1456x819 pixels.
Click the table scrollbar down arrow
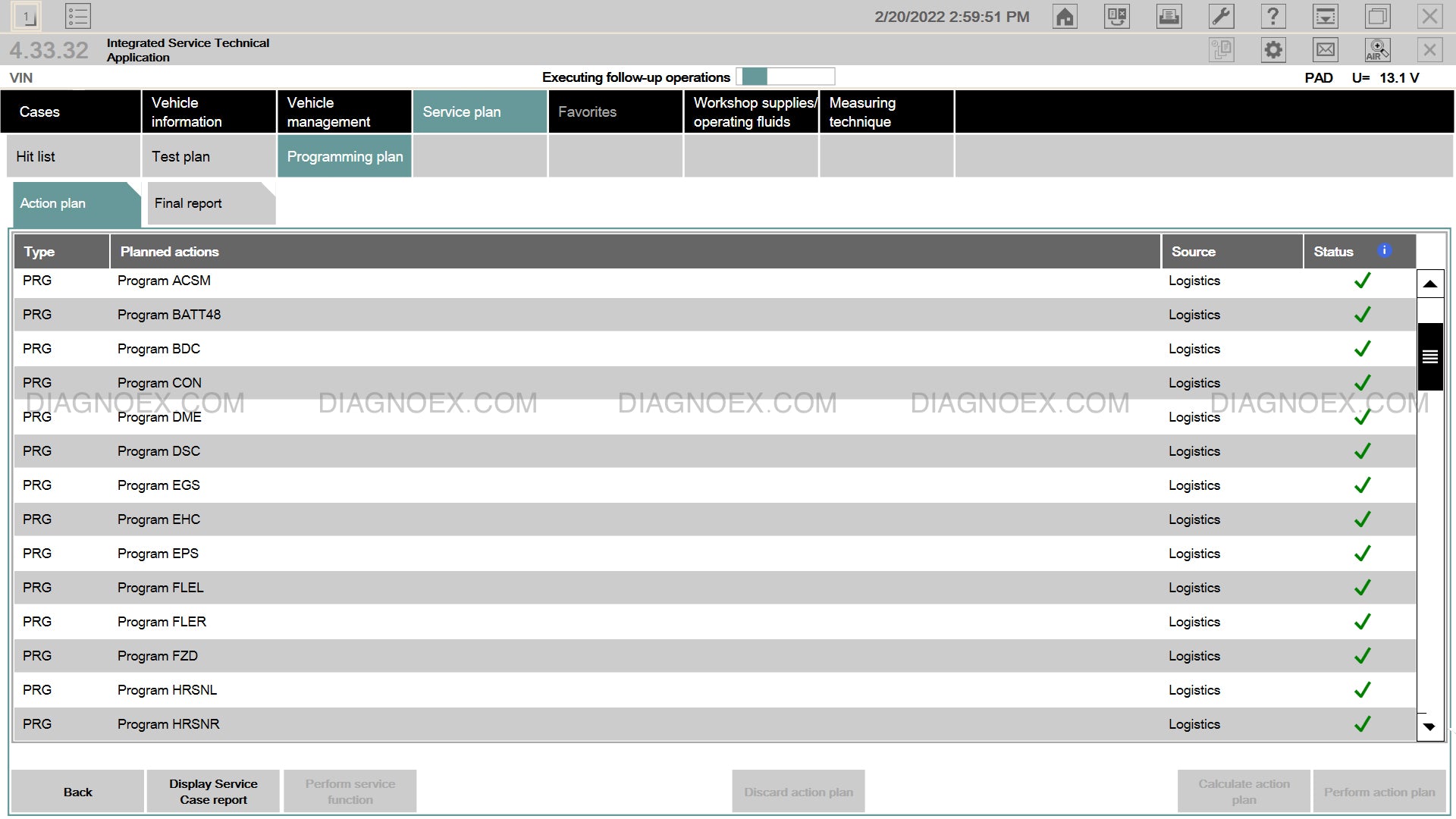click(x=1429, y=726)
